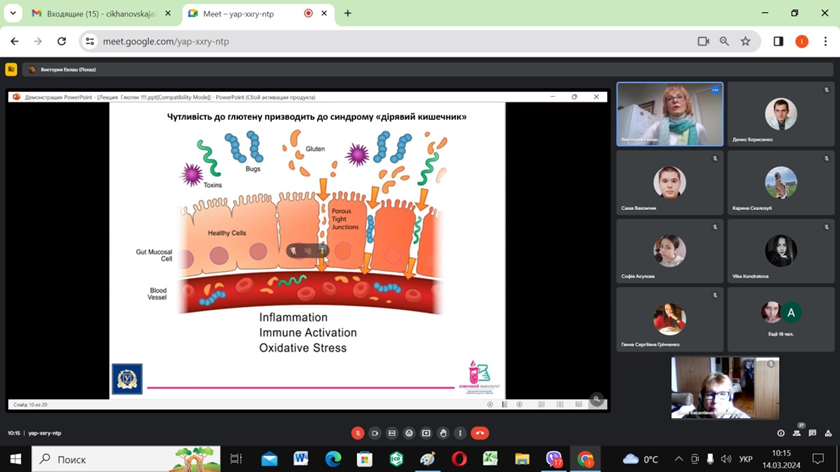Open Word from the Windows taskbar
Viewport: 840px width, 472px height.
coord(301,459)
